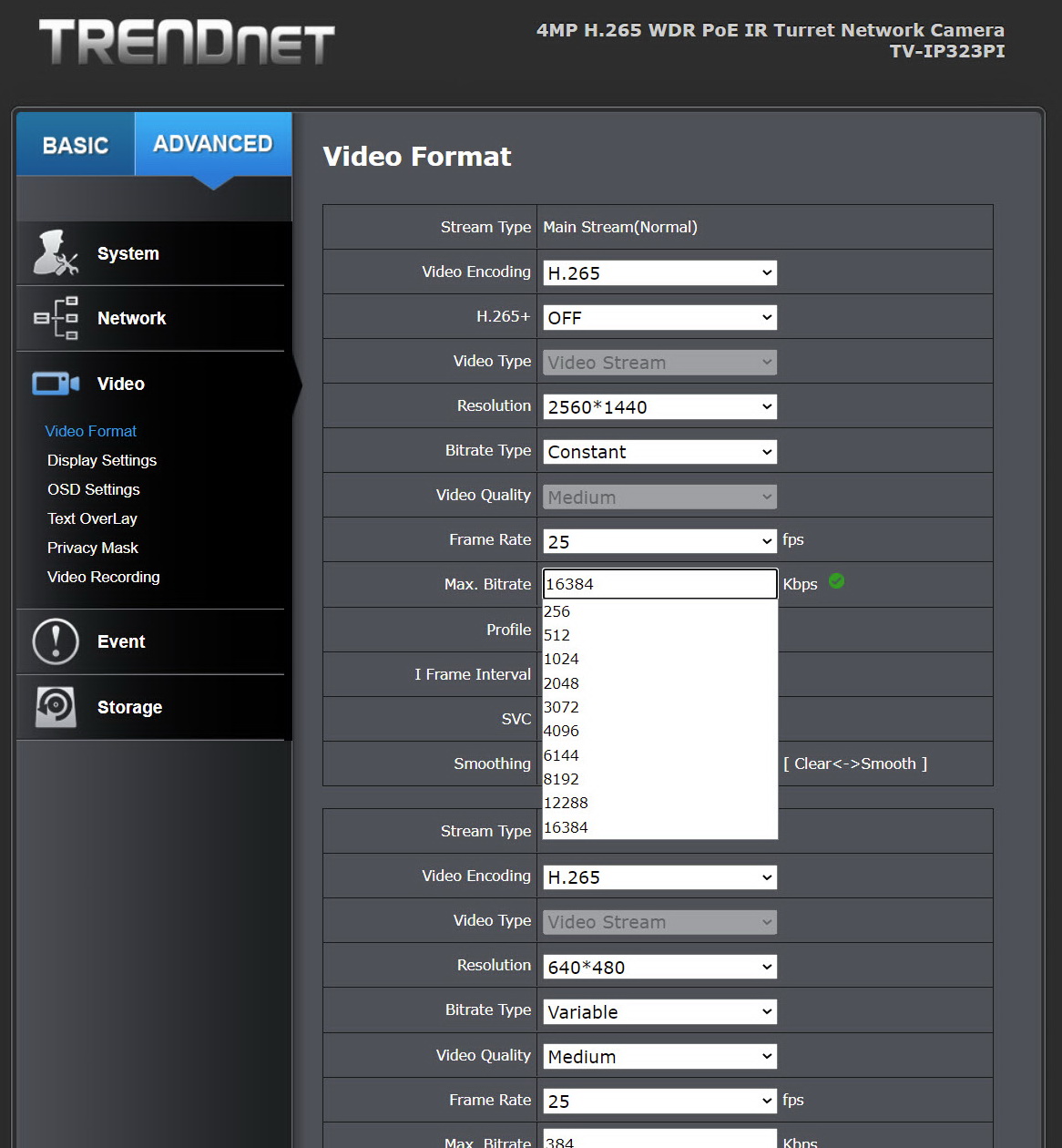Open the 2560*1440 Resolution dropdown

tap(660, 406)
